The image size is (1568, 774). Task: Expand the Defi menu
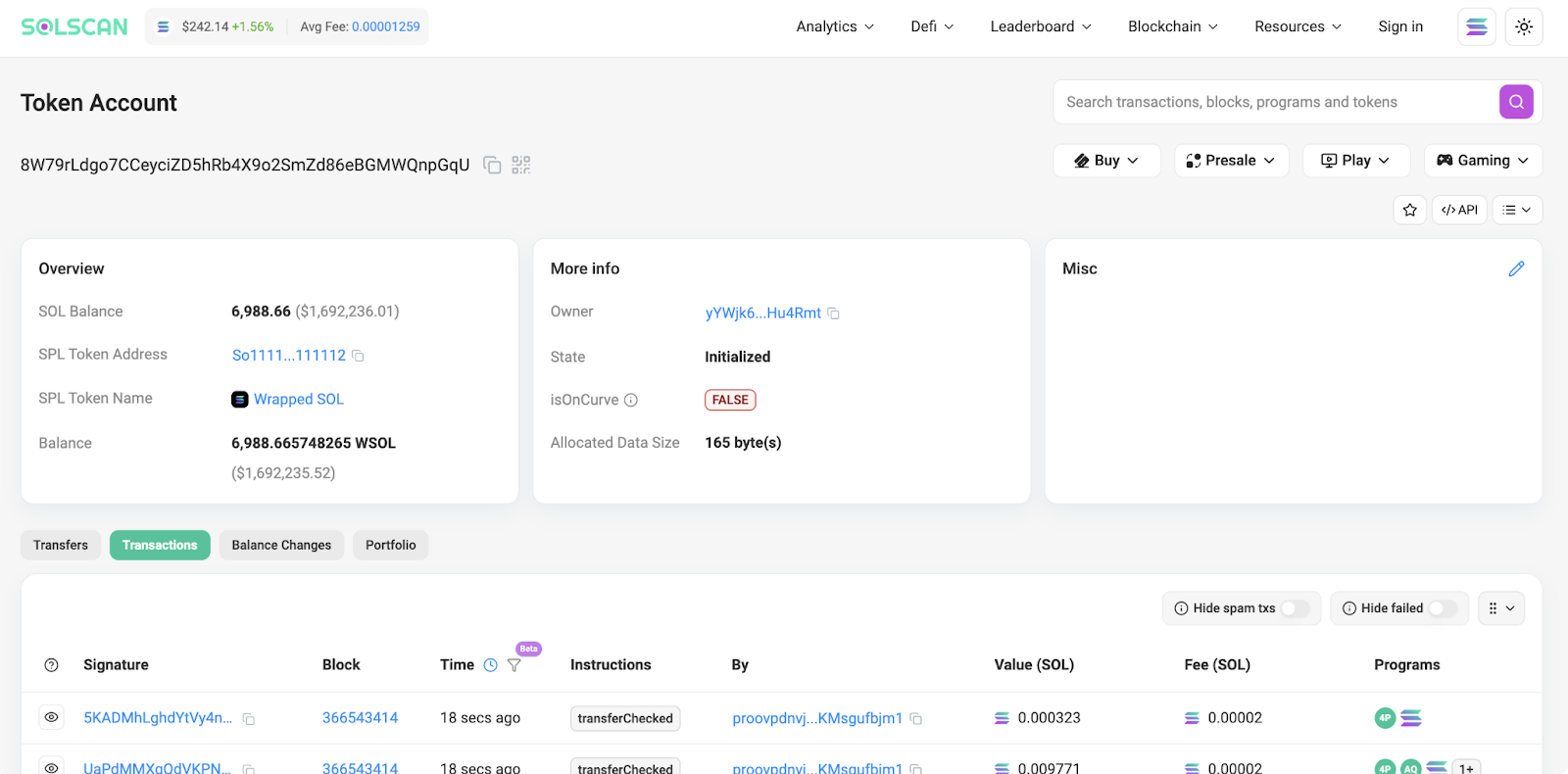[932, 26]
